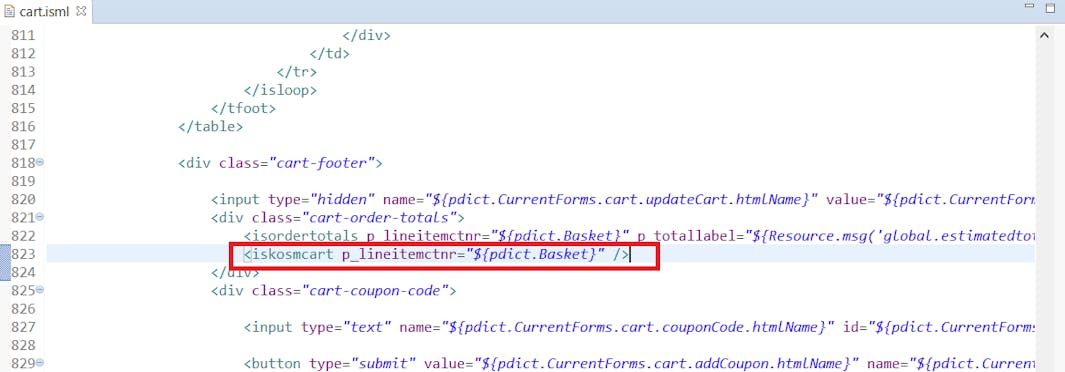Place cursor on the </table> closing tag
The image size is (1065, 372).
211,126
